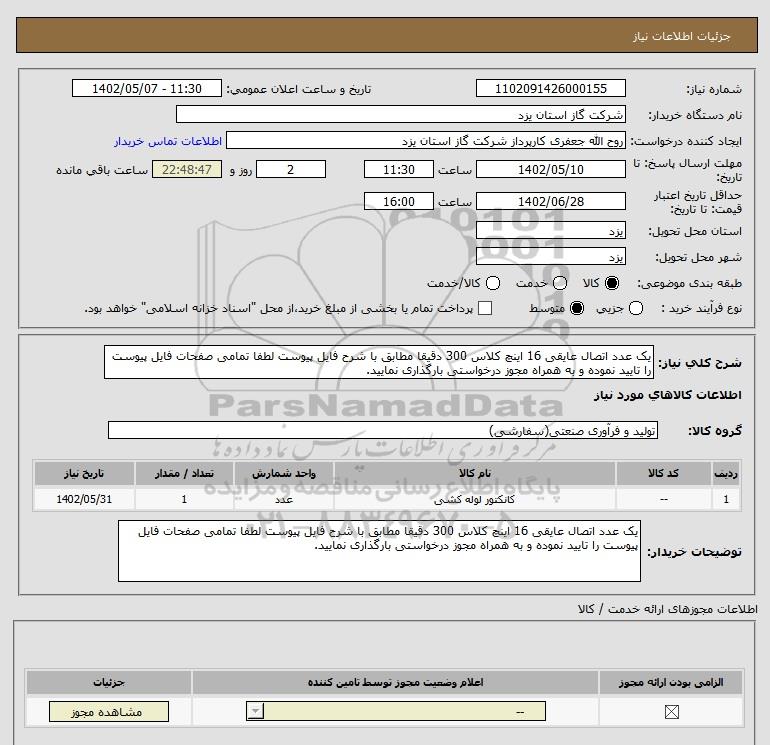Click the الزامی بودن ارائه مجوز column header
This screenshot has height=745, width=770.
coord(671,683)
